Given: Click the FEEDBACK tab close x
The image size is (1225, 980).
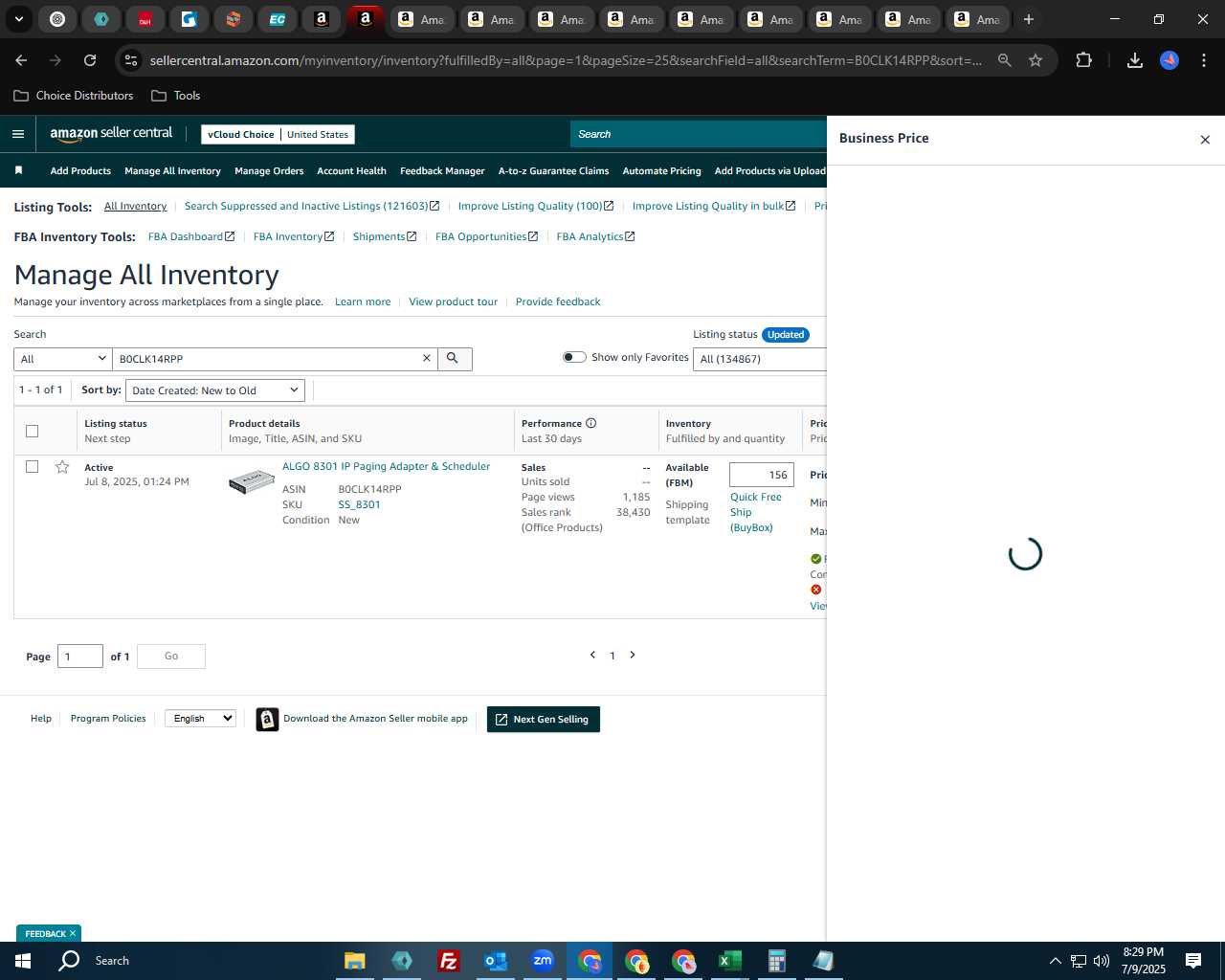Looking at the screenshot, I should coord(73,933).
